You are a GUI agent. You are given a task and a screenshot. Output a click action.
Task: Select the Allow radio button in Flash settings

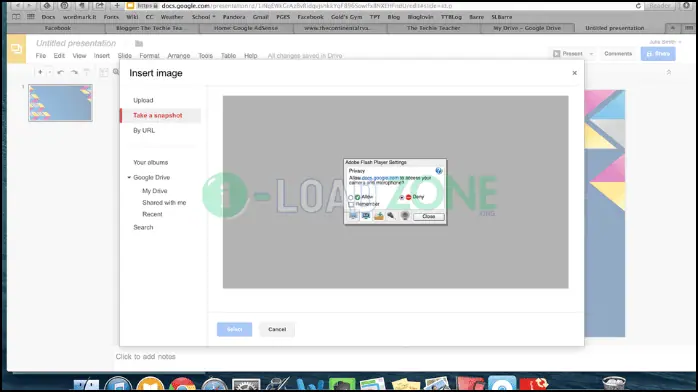(351, 197)
